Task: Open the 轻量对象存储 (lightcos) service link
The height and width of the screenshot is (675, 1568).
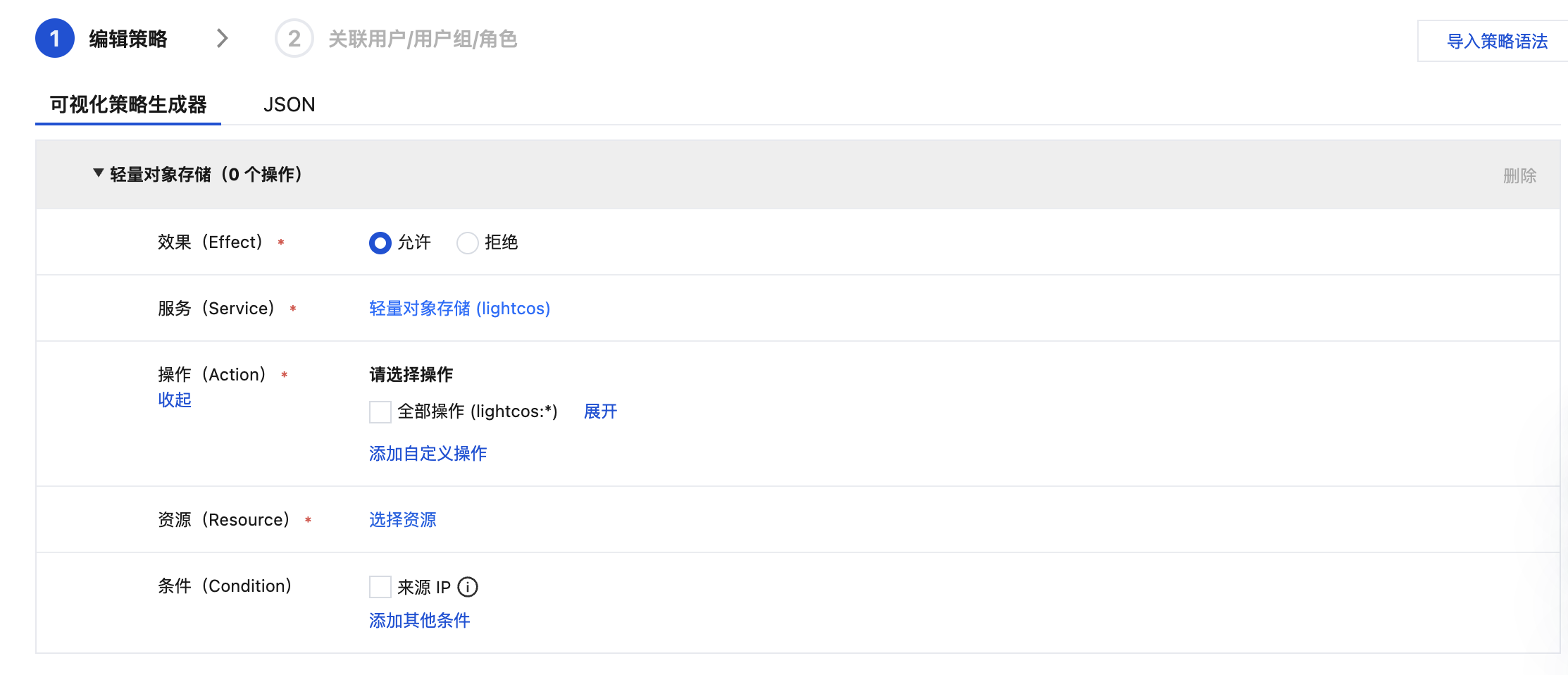Action: 459,309
